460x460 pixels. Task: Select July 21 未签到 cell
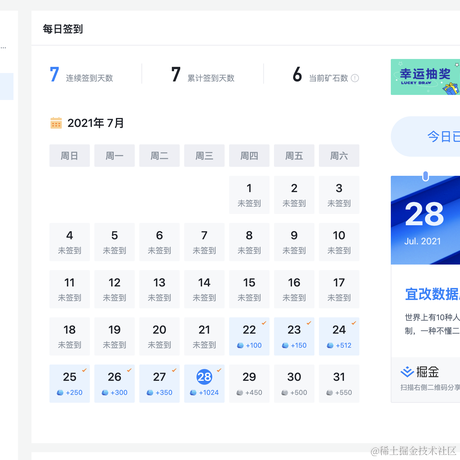204,336
